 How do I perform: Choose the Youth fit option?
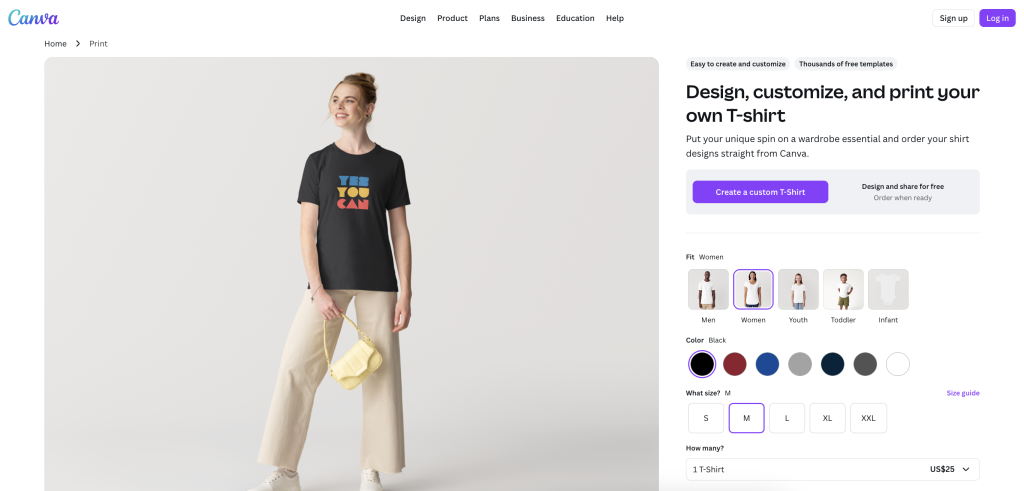coord(798,290)
